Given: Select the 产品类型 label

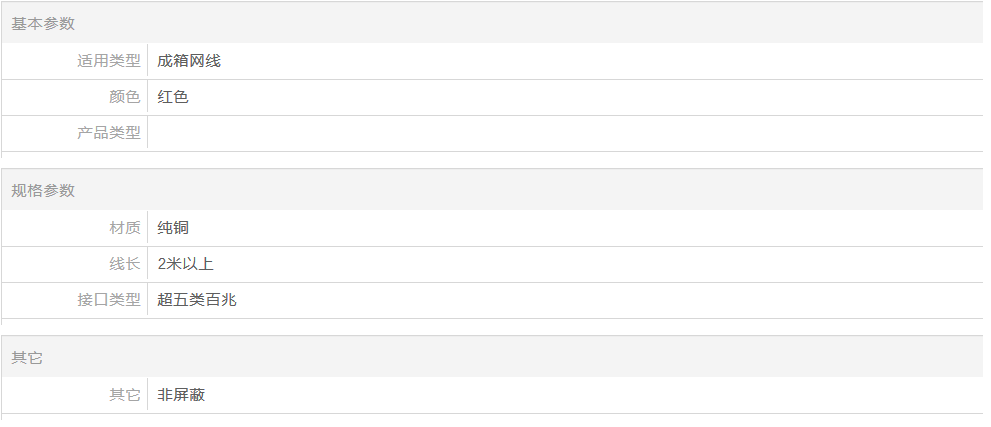Looking at the screenshot, I should point(109,133).
